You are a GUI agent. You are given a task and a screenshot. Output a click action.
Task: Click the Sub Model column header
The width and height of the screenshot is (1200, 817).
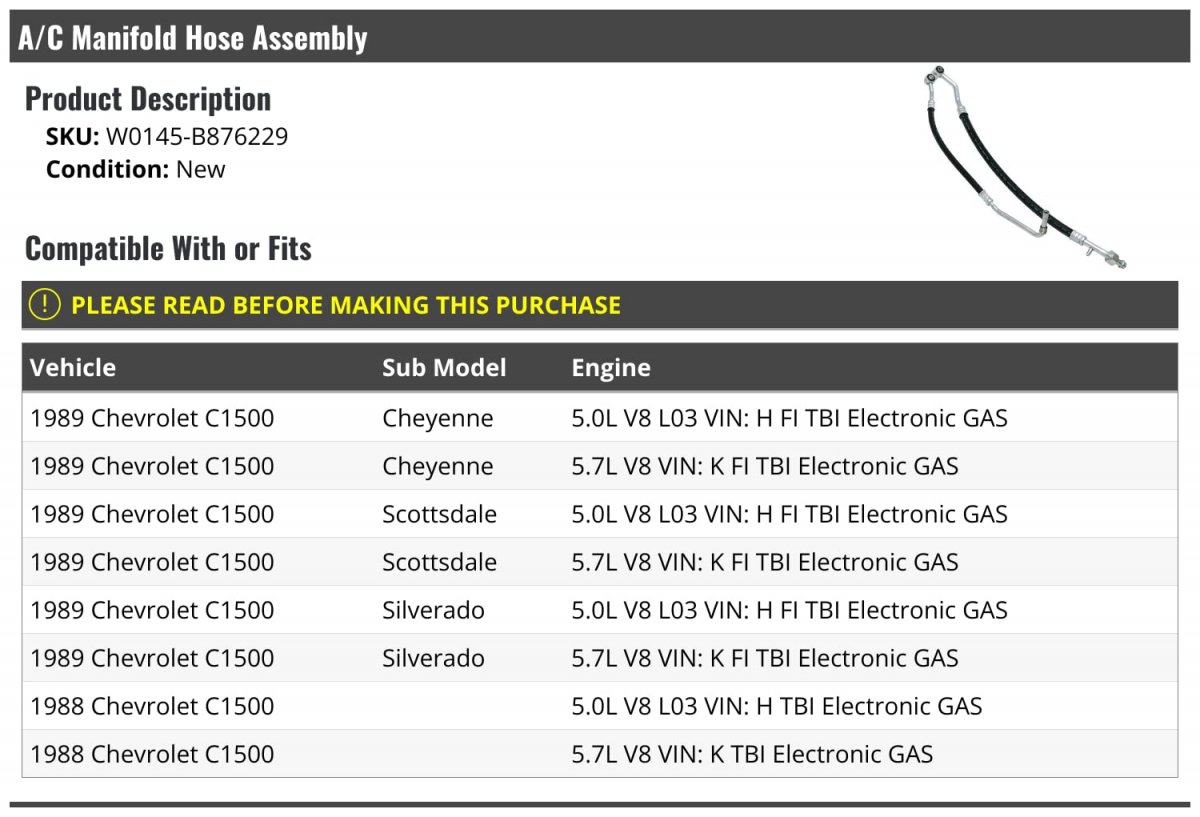pyautogui.click(x=444, y=367)
